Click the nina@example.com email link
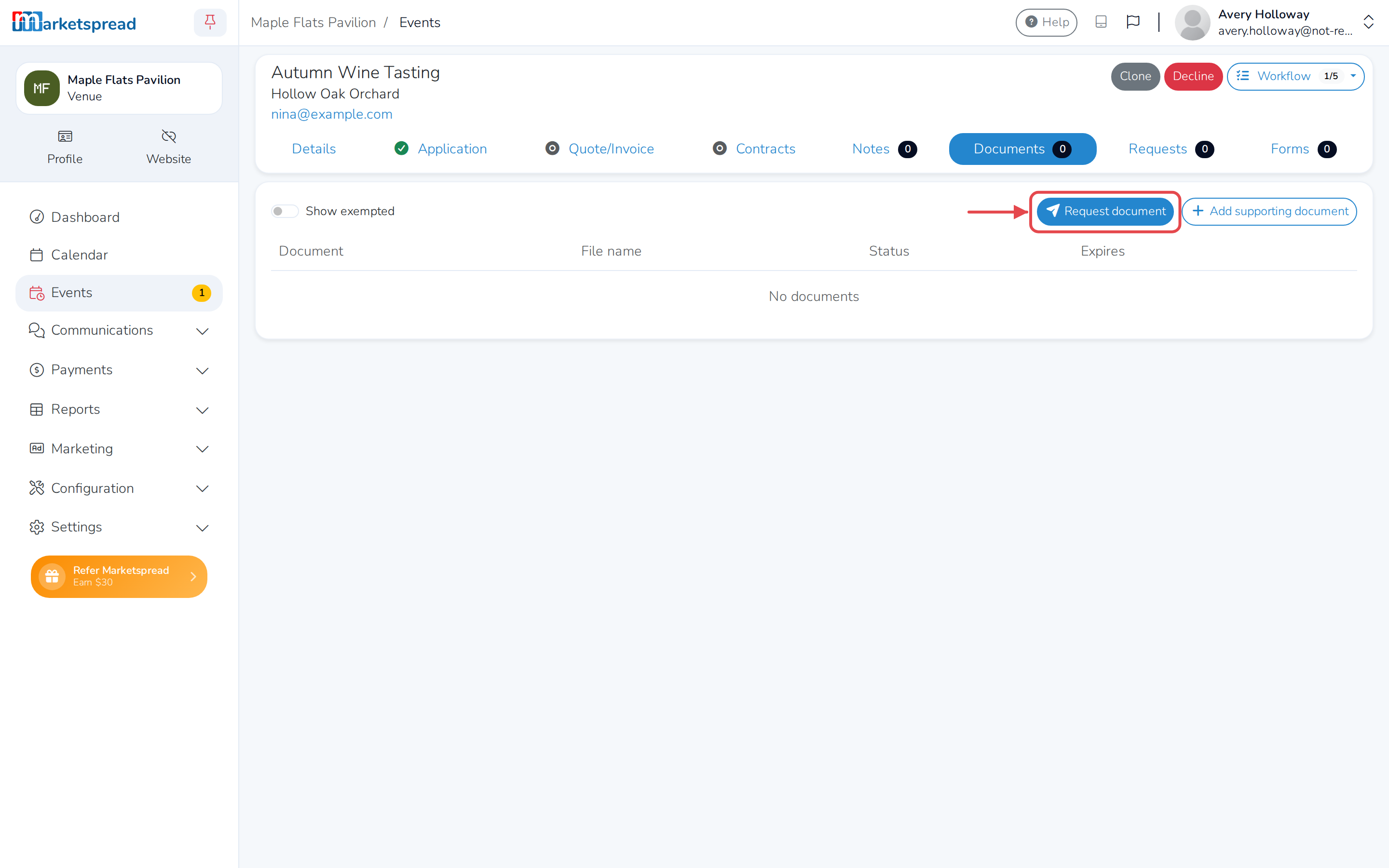Screen dimensions: 1389x868 tap(332, 114)
